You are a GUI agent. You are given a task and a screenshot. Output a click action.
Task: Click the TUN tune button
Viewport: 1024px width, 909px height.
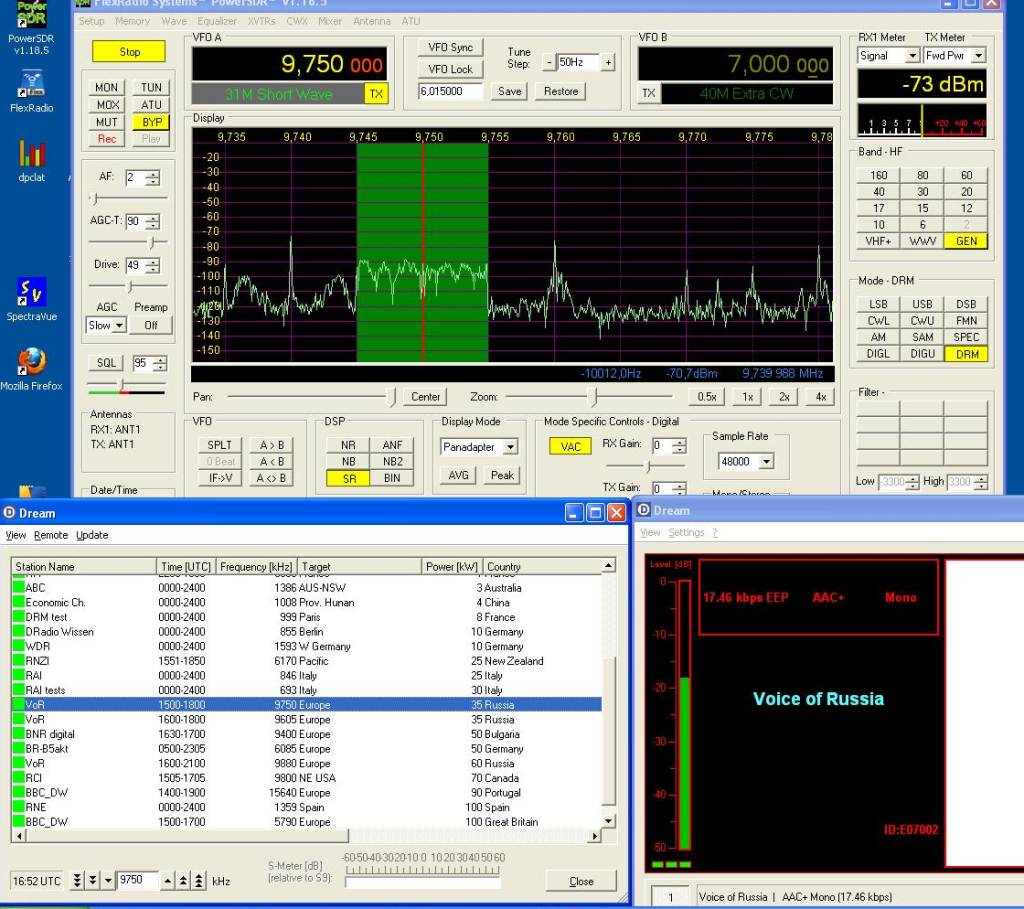pos(152,88)
